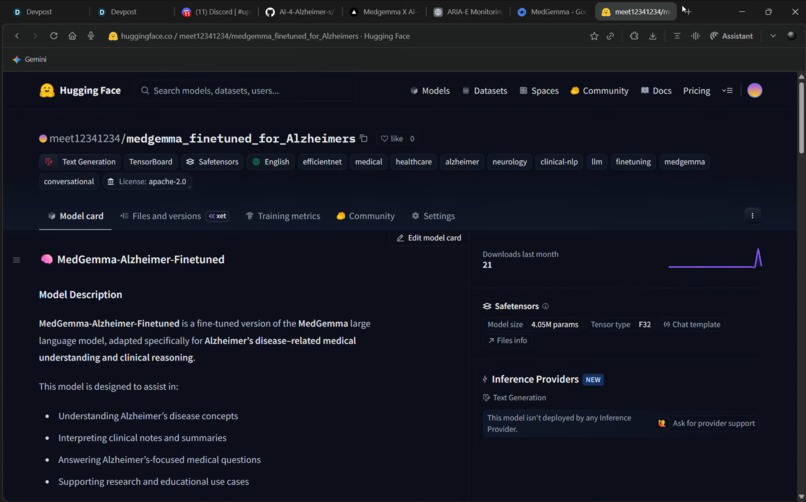Copy model name with the copy icon
Screen dimensions: 806x502
(363, 138)
